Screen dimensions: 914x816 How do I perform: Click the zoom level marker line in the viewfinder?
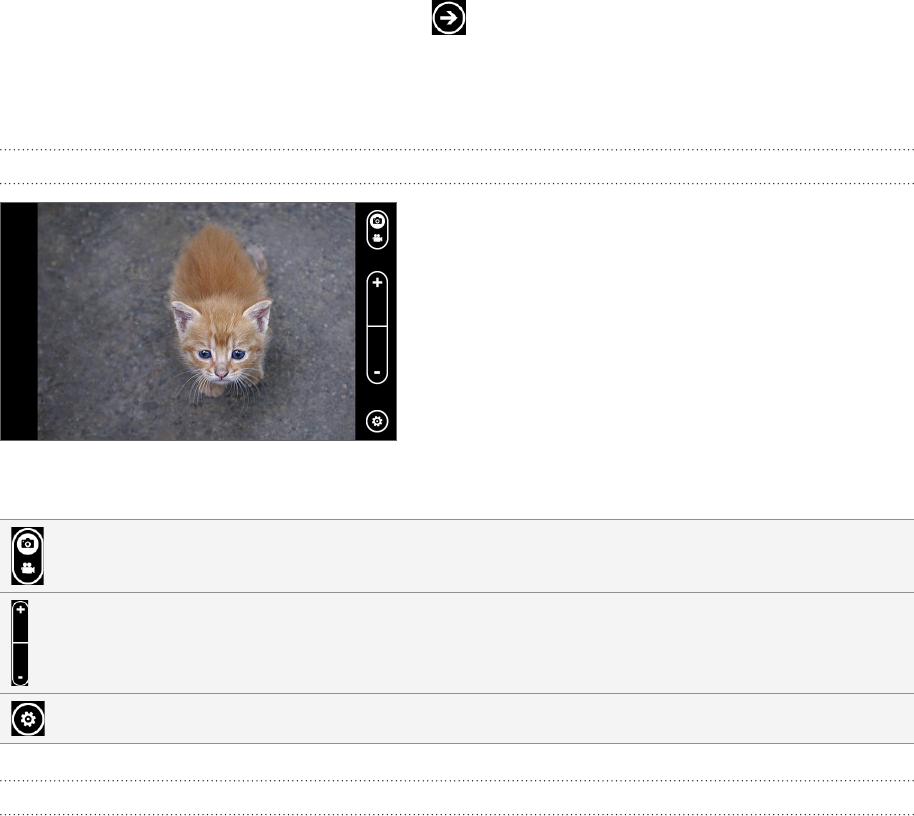coord(377,326)
